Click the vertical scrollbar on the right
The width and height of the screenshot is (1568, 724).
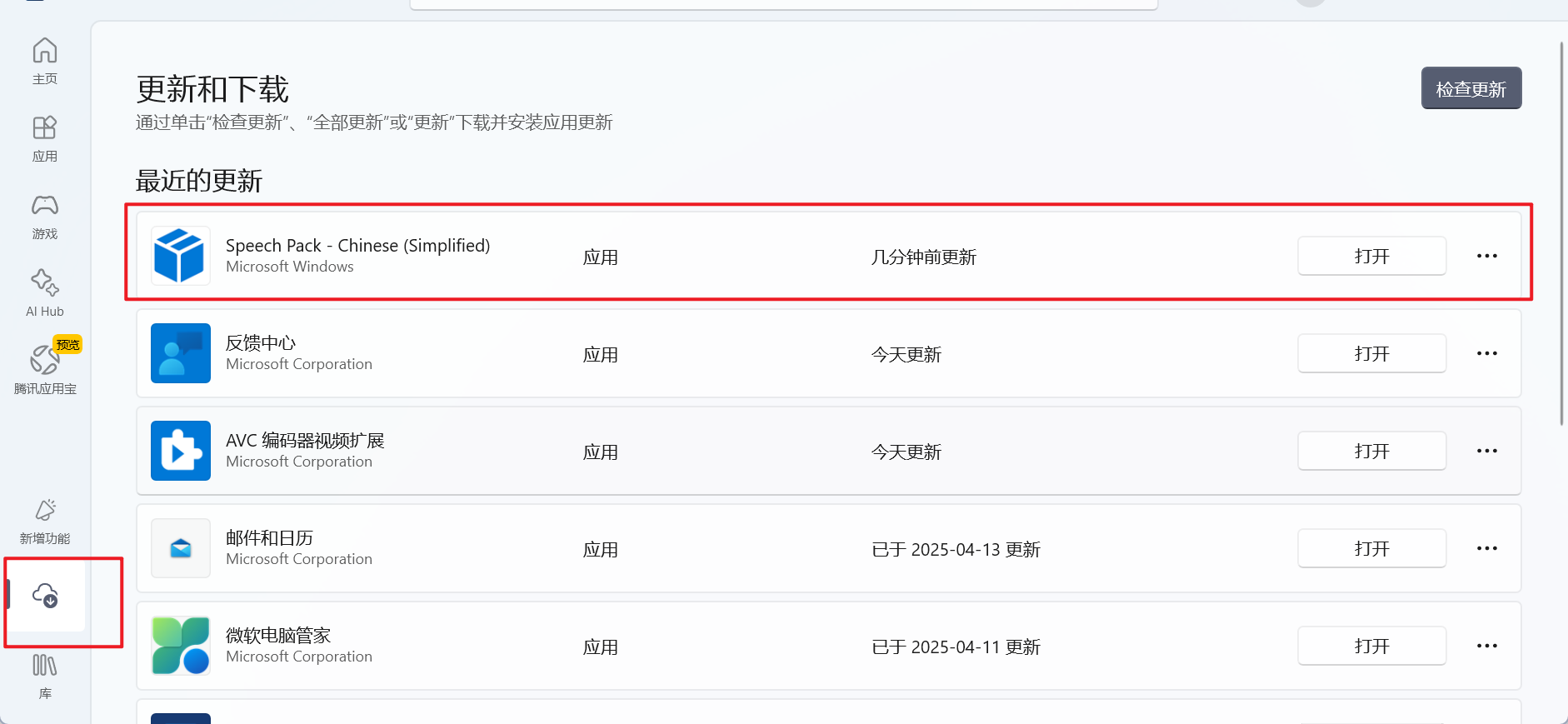point(1562,233)
